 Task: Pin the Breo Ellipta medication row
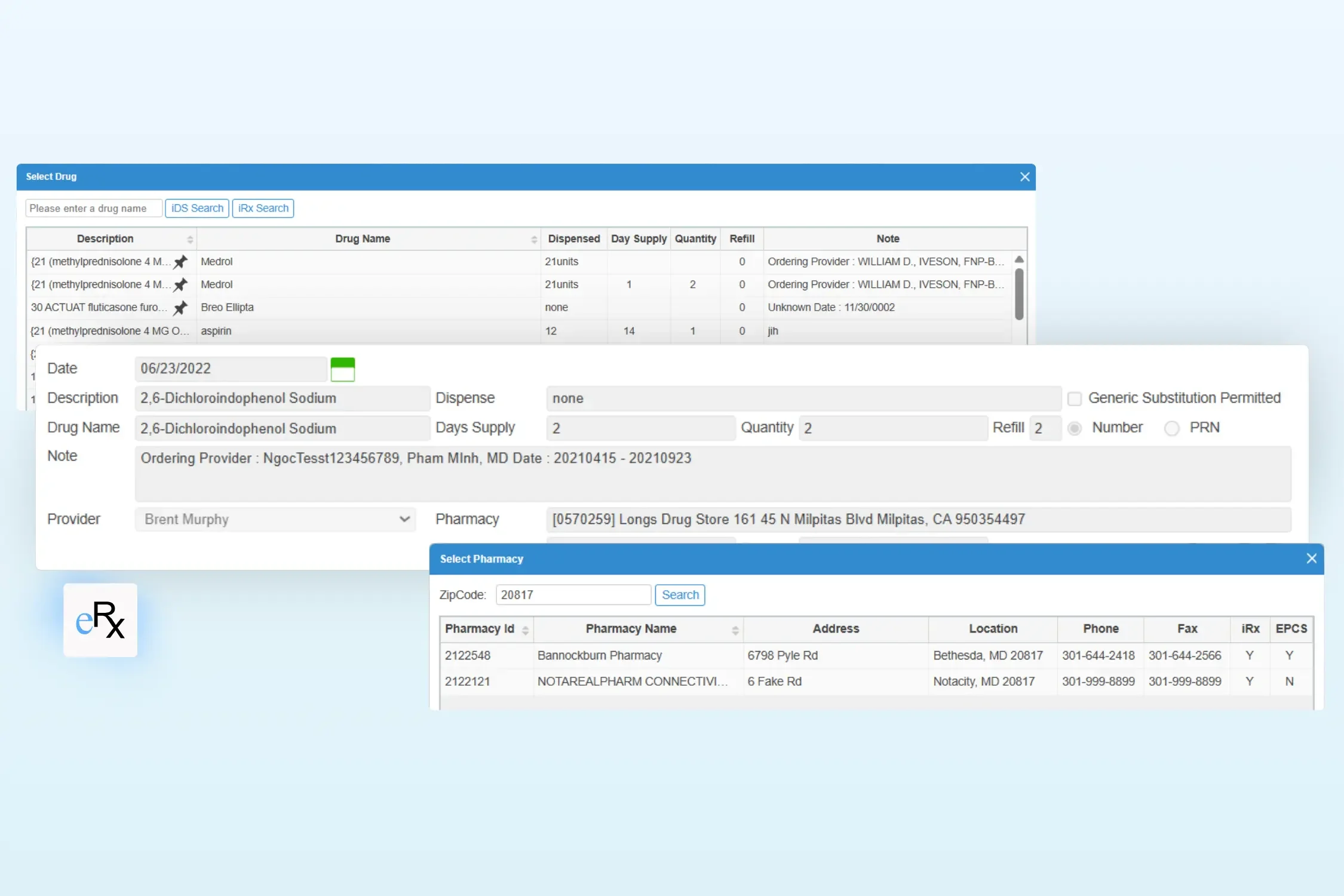[x=180, y=308]
